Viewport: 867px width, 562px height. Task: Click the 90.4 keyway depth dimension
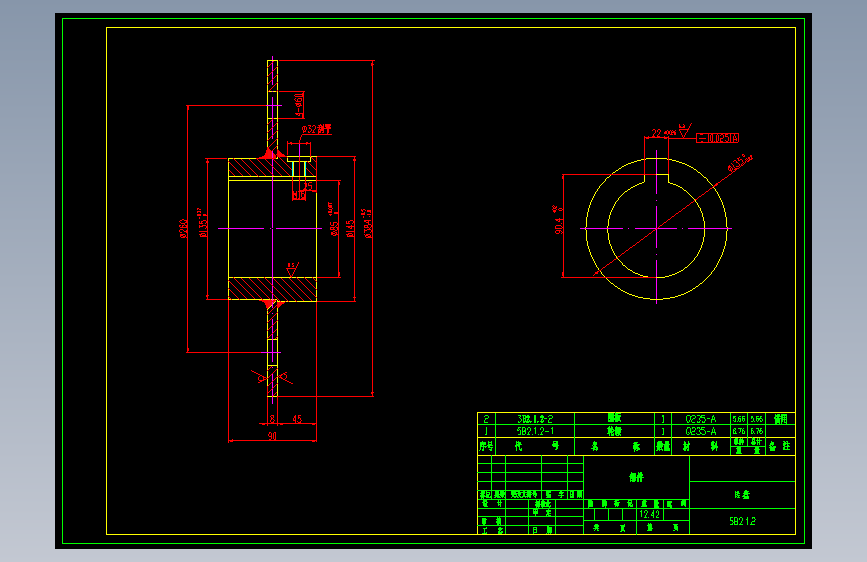[x=558, y=221]
